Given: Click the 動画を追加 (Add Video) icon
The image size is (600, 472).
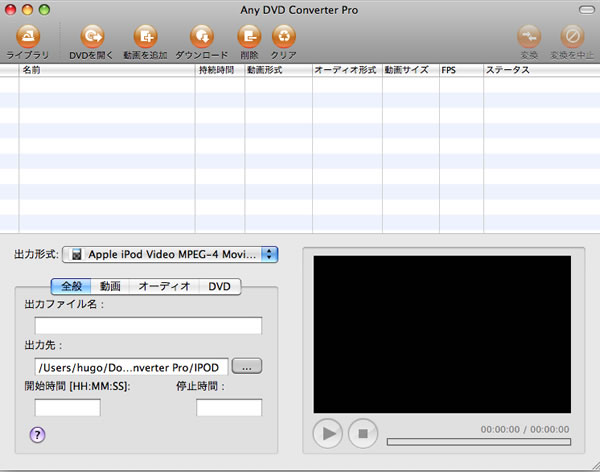Looking at the screenshot, I should [x=145, y=37].
